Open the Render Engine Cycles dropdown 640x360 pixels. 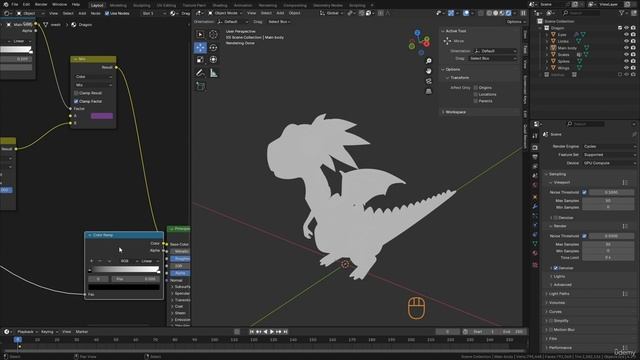click(609, 146)
